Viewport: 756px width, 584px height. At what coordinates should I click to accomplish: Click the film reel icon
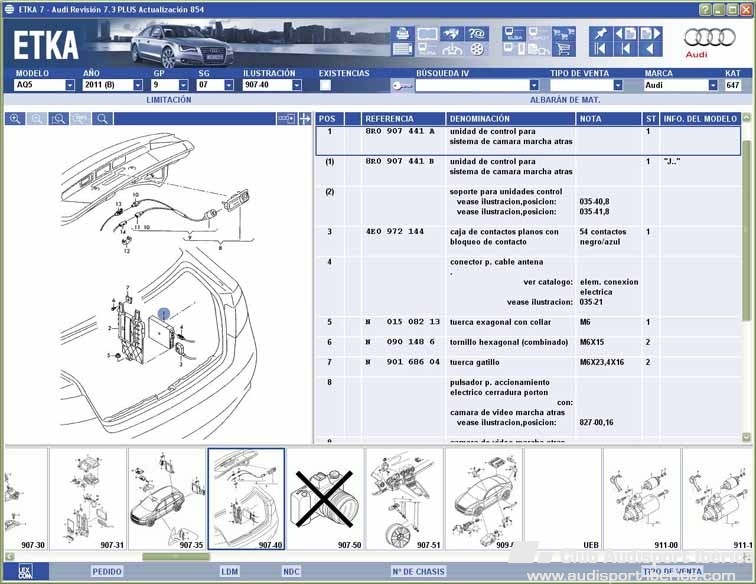[x=476, y=49]
